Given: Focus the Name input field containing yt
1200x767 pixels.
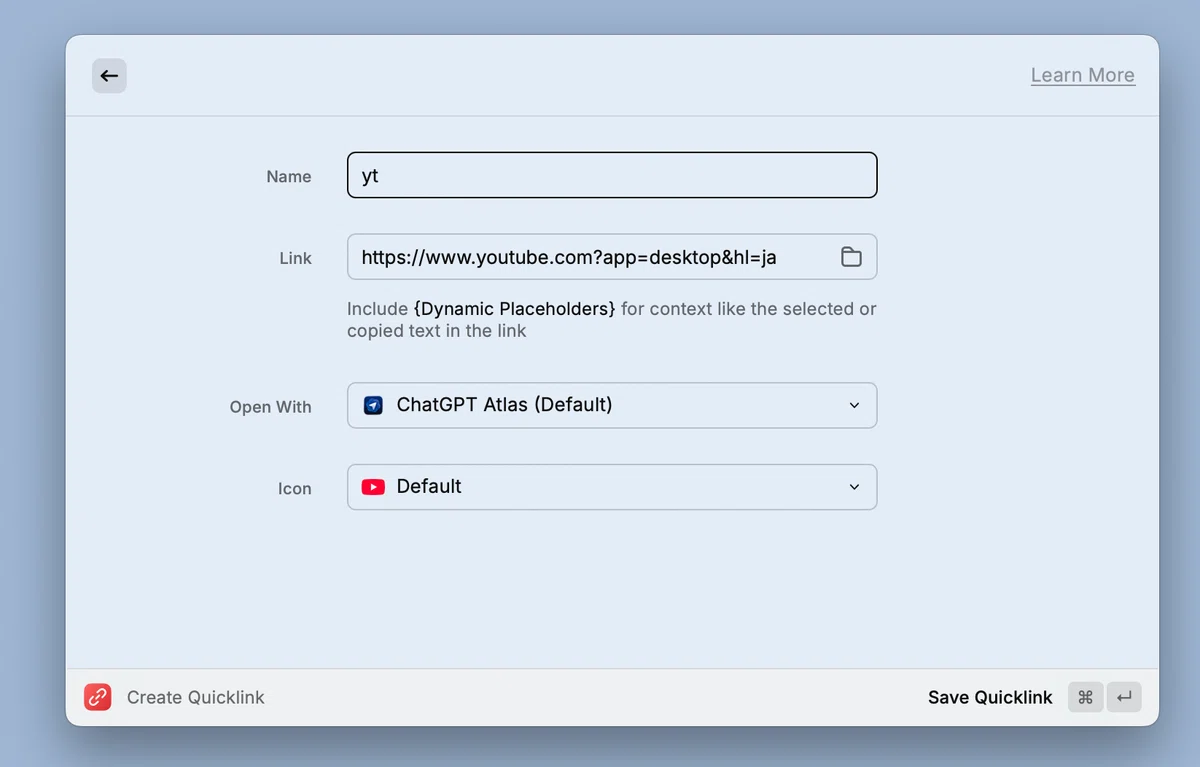Looking at the screenshot, I should (612, 175).
